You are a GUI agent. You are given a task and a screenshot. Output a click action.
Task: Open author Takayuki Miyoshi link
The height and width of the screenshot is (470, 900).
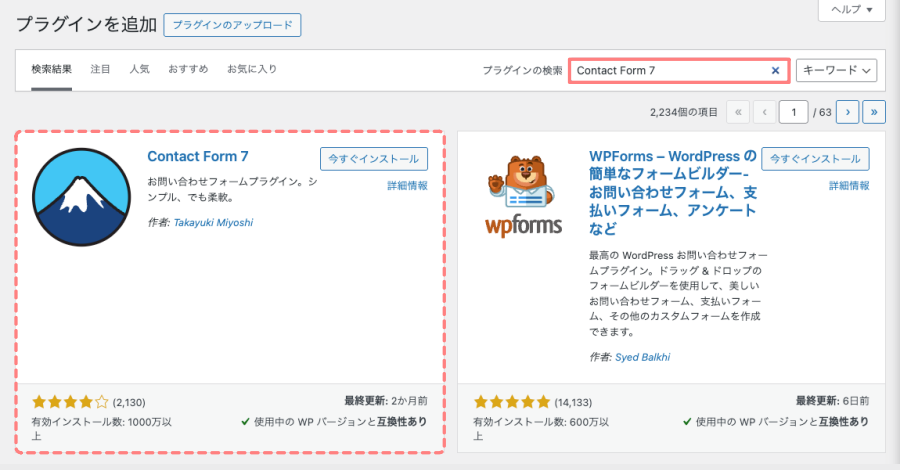pyautogui.click(x=214, y=223)
